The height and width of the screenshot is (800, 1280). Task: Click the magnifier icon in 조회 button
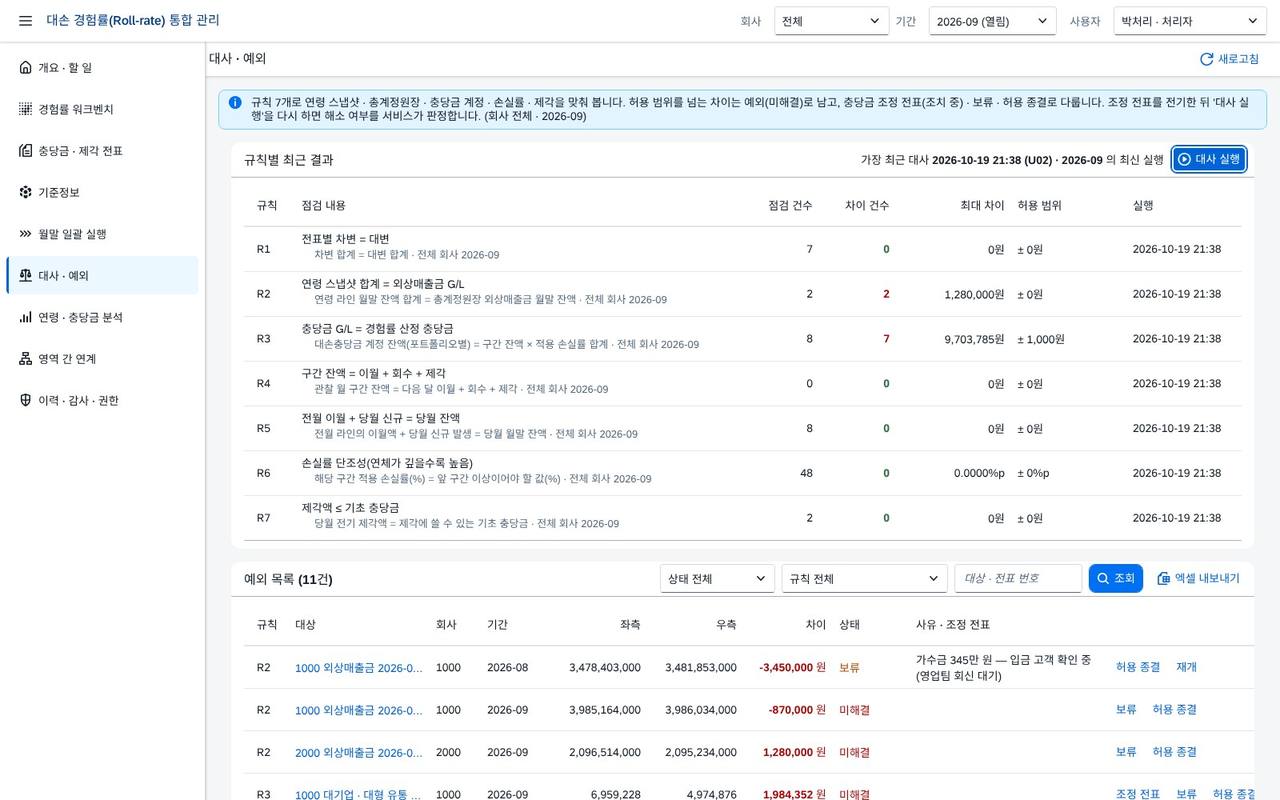pos(1103,578)
